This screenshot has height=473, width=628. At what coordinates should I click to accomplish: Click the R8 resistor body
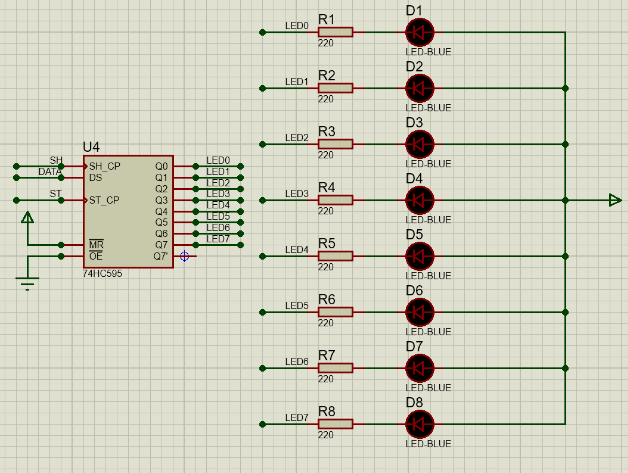click(x=335, y=424)
